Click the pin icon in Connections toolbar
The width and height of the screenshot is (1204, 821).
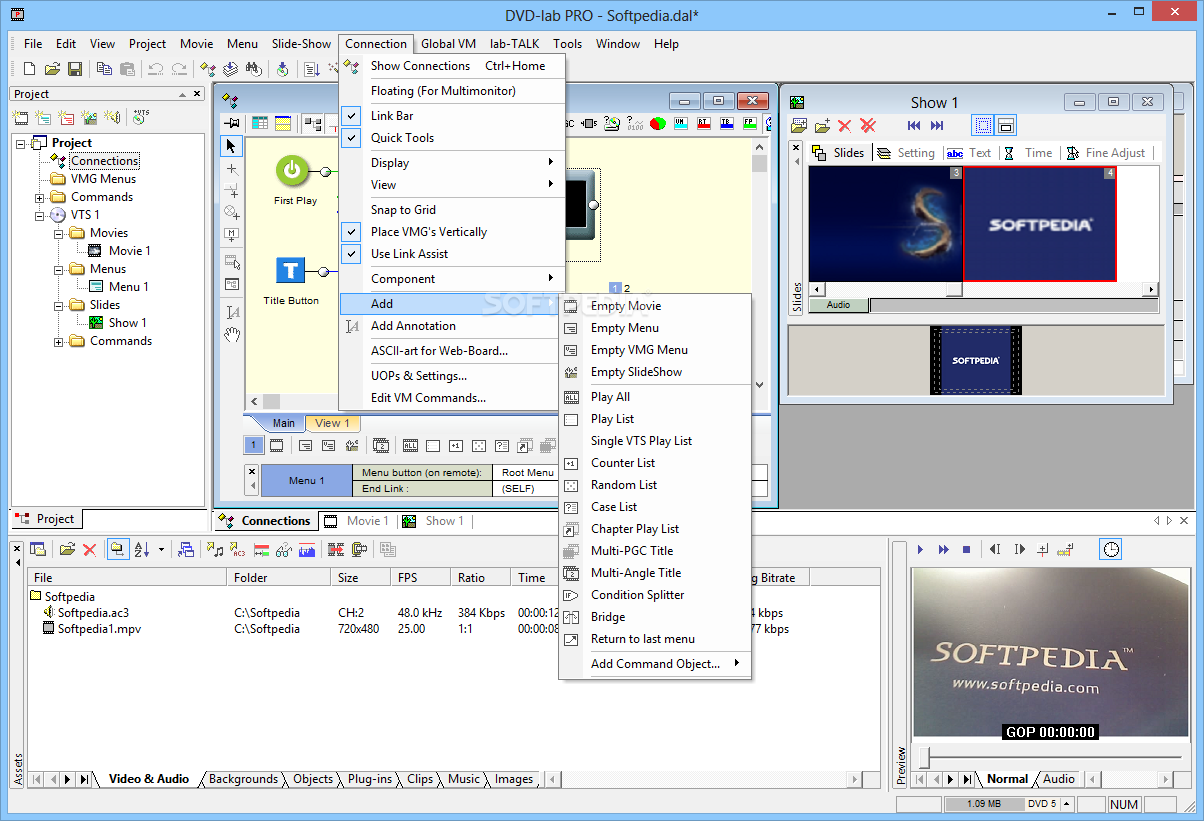point(232,123)
